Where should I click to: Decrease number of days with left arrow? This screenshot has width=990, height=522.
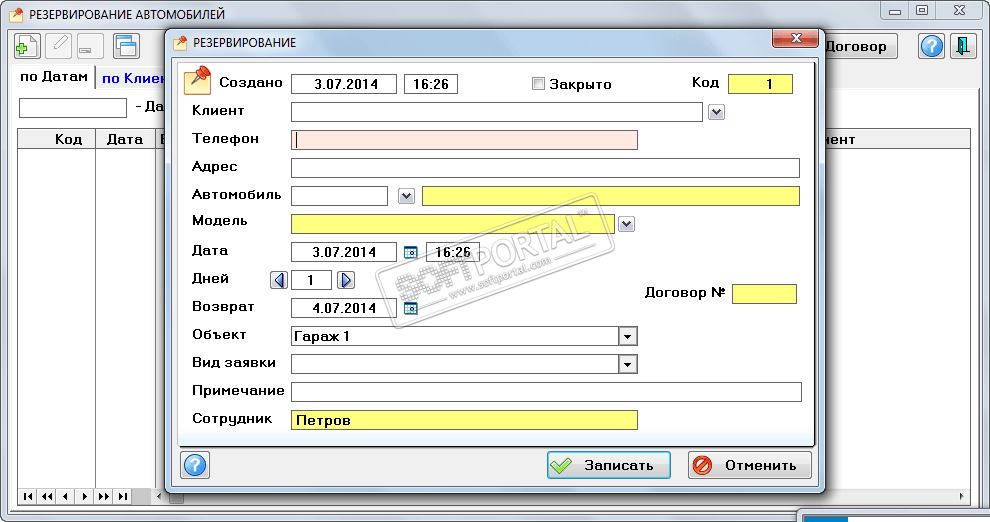pyautogui.click(x=278, y=280)
